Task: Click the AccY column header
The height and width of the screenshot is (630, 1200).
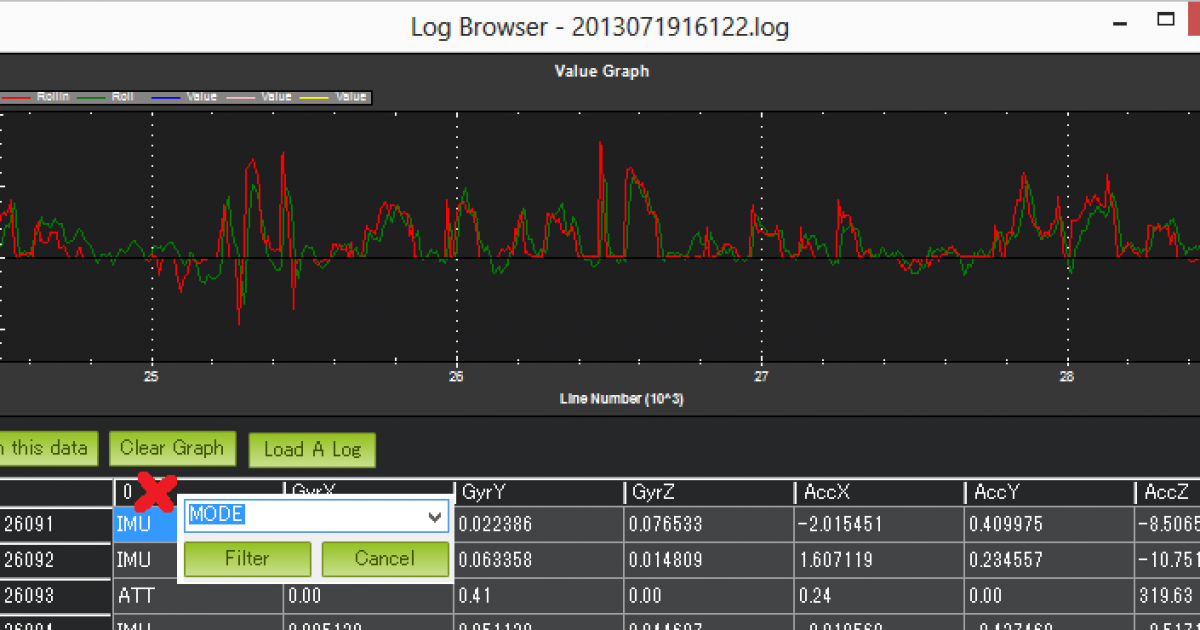Action: pos(1049,492)
